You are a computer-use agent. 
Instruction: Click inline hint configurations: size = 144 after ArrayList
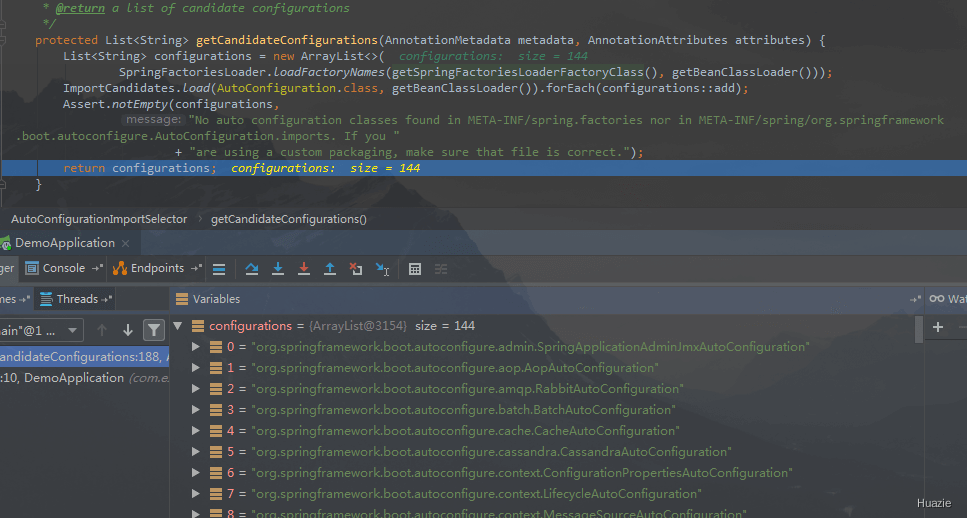(493, 56)
